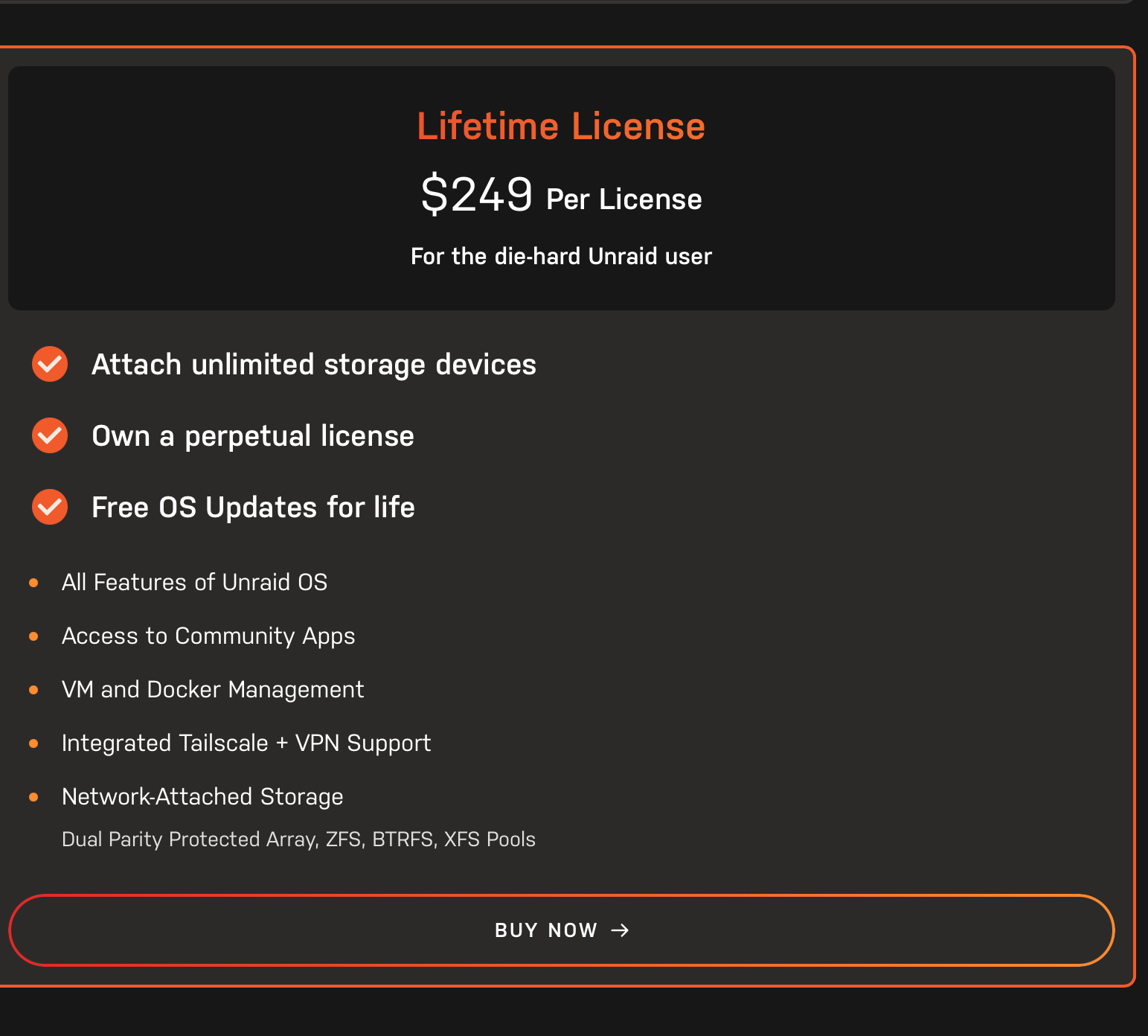This screenshot has height=1036, width=1148.
Task: Click checkmark icon next to Own a perpetual license
Action: coord(50,435)
